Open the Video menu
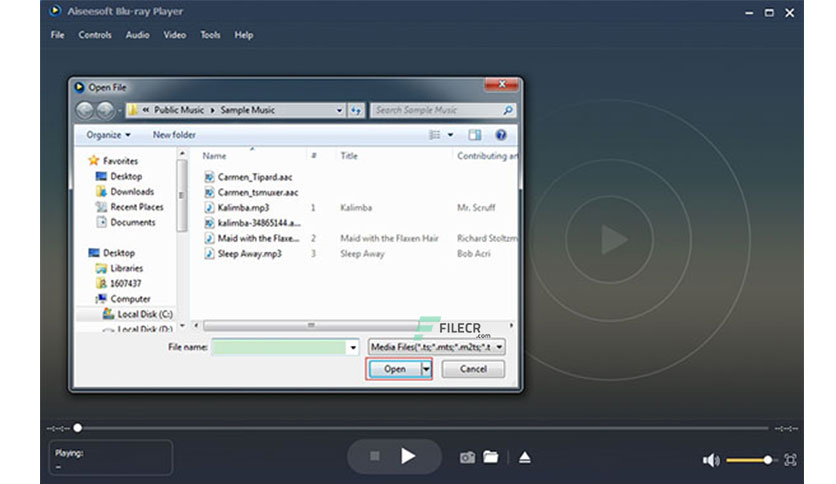Viewport: 836px width, 484px height. 175,35
